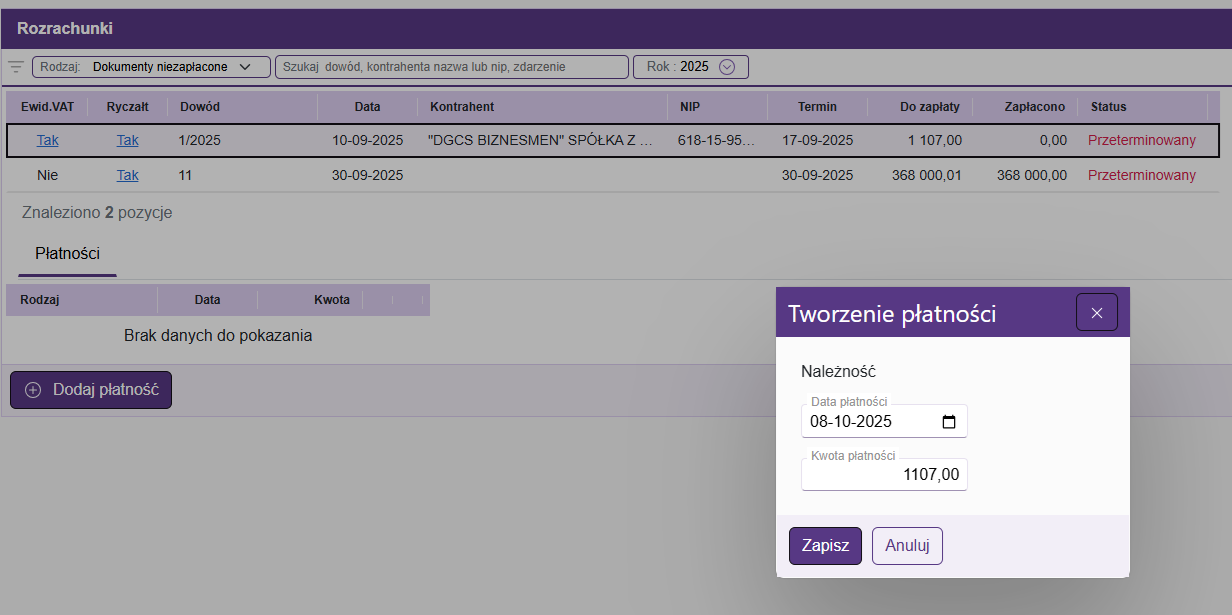This screenshot has height=615, width=1232.
Task: Sort by the Termin column header
Action: coord(817,106)
